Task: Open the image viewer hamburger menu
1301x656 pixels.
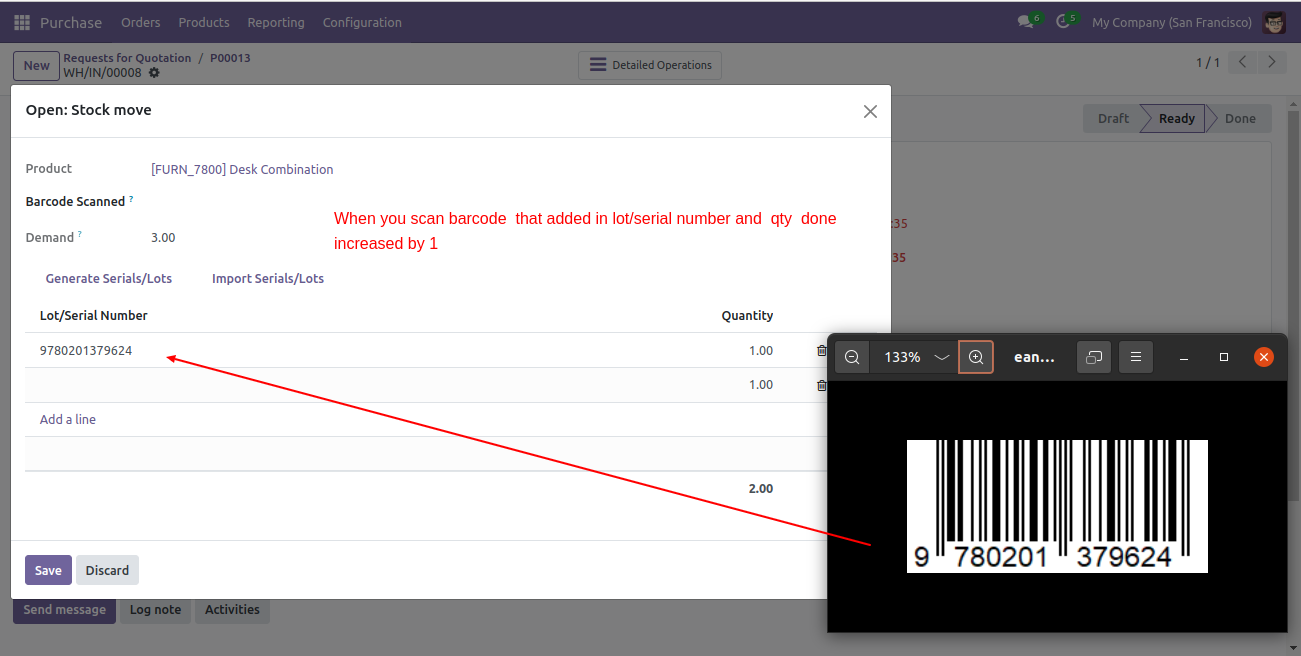Action: 1136,357
